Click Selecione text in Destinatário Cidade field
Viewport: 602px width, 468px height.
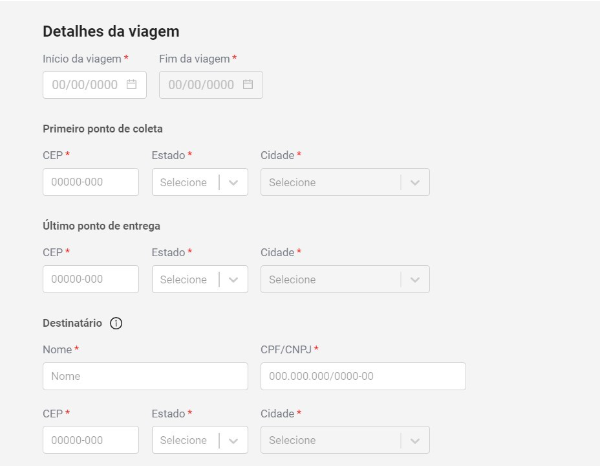(292, 440)
